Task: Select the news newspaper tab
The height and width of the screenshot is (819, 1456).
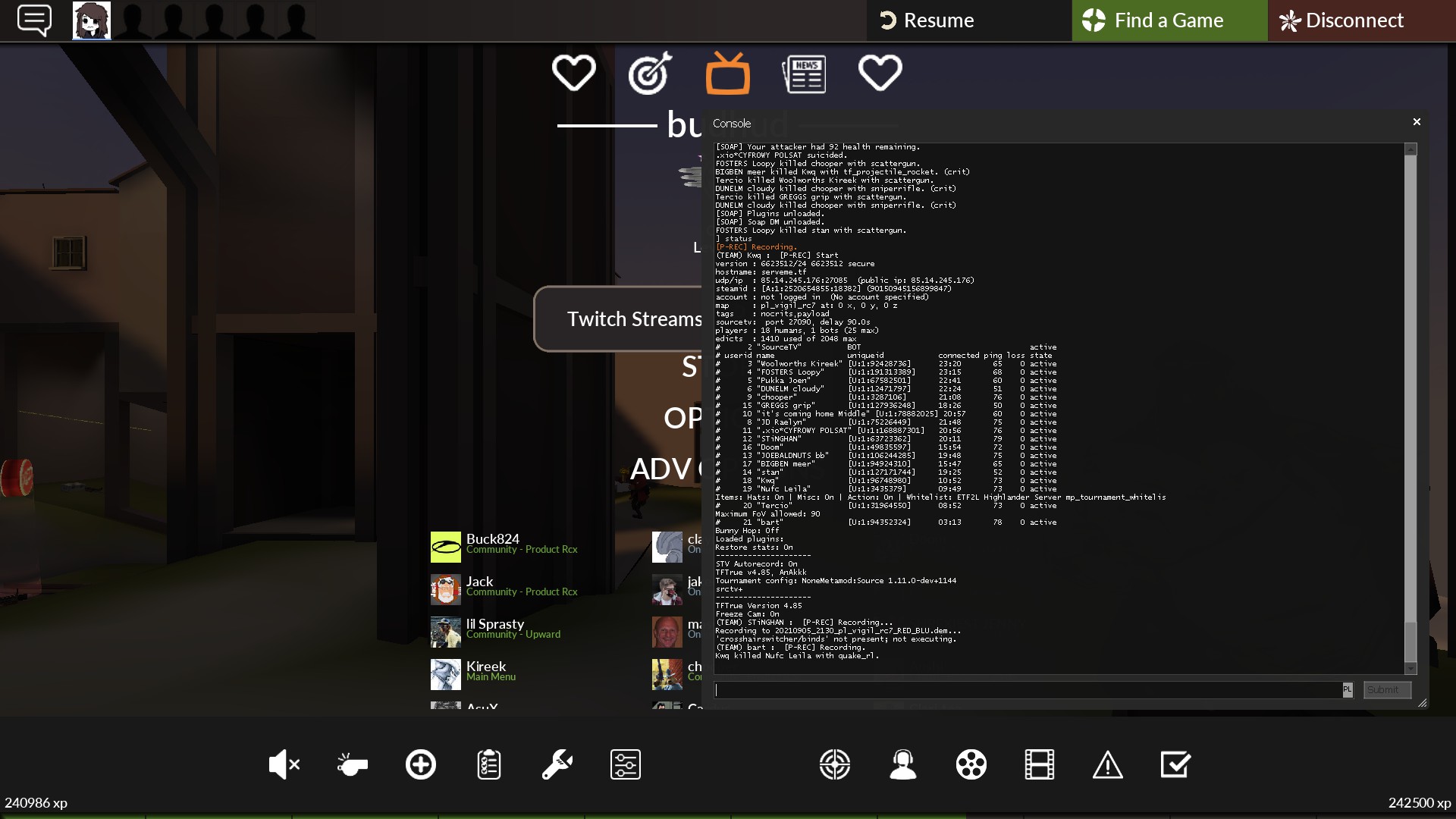Action: point(804,74)
